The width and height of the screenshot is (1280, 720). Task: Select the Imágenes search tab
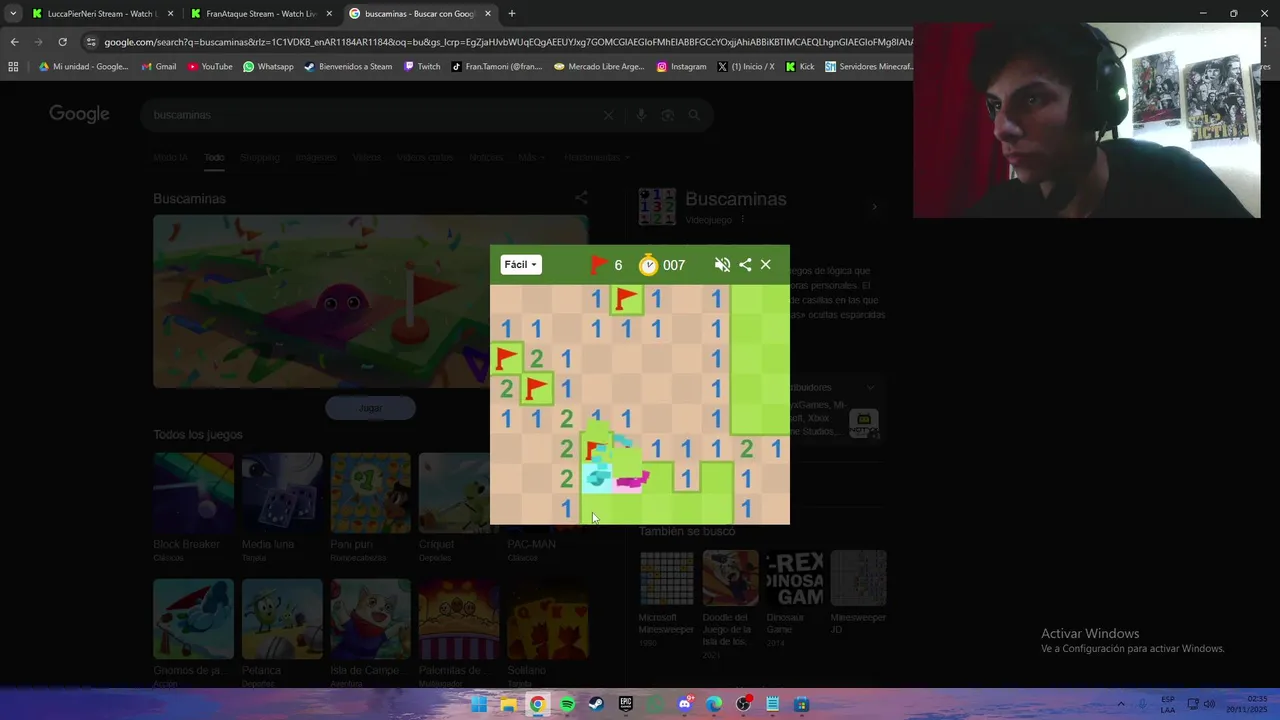tap(316, 157)
